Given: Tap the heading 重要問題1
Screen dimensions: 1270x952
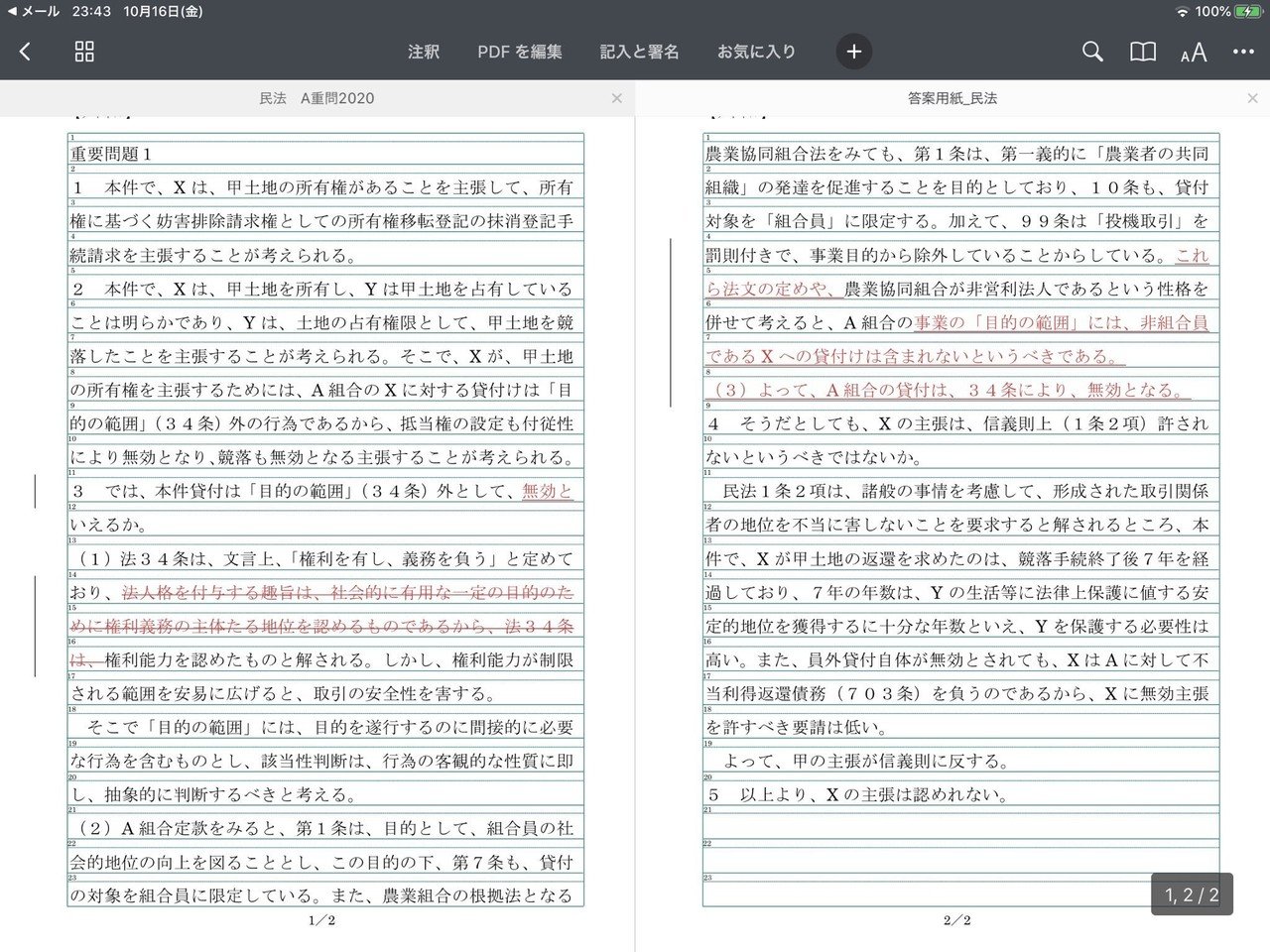Looking at the screenshot, I should (x=111, y=154).
